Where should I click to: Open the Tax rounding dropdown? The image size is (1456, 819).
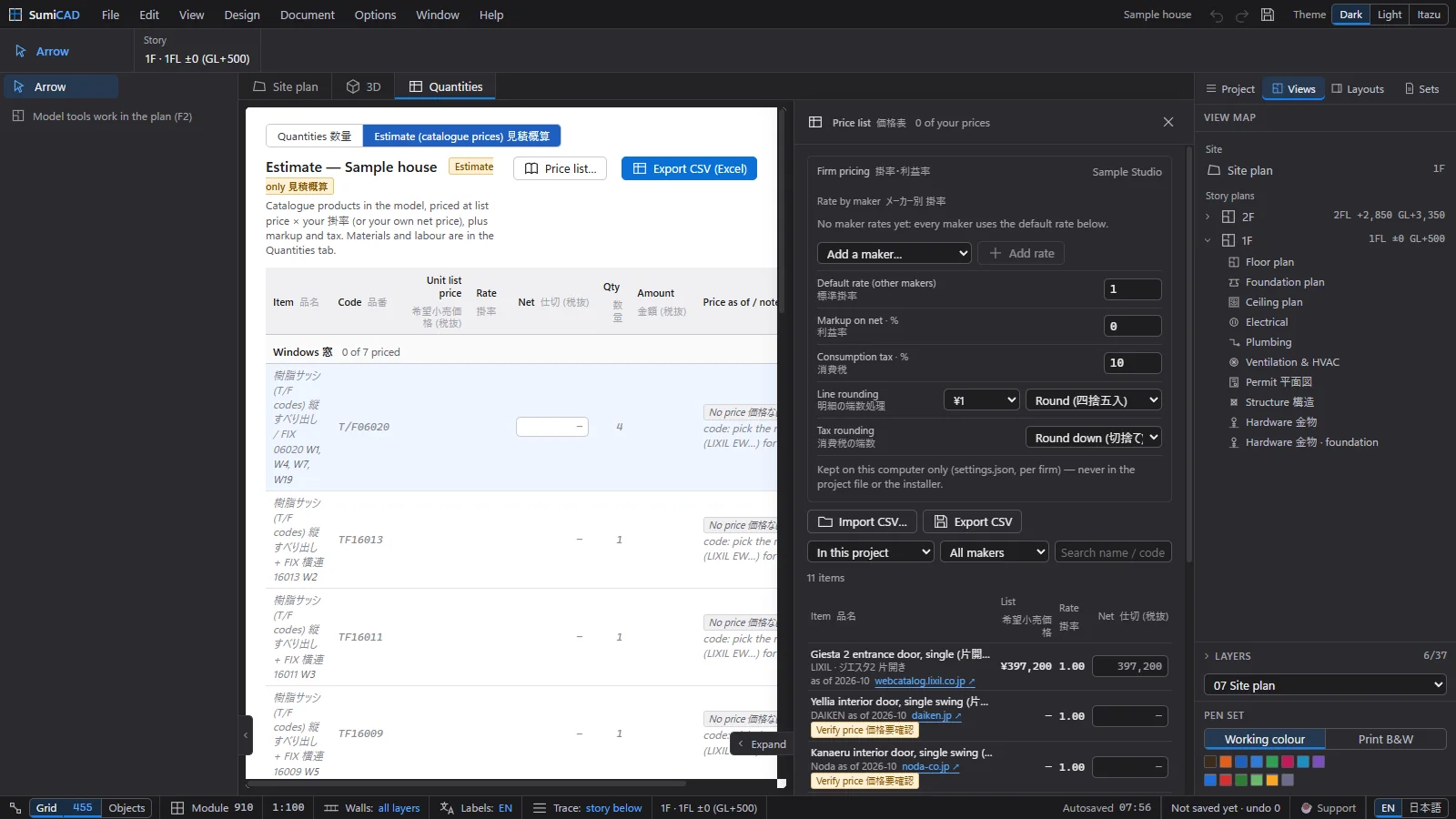click(1093, 437)
